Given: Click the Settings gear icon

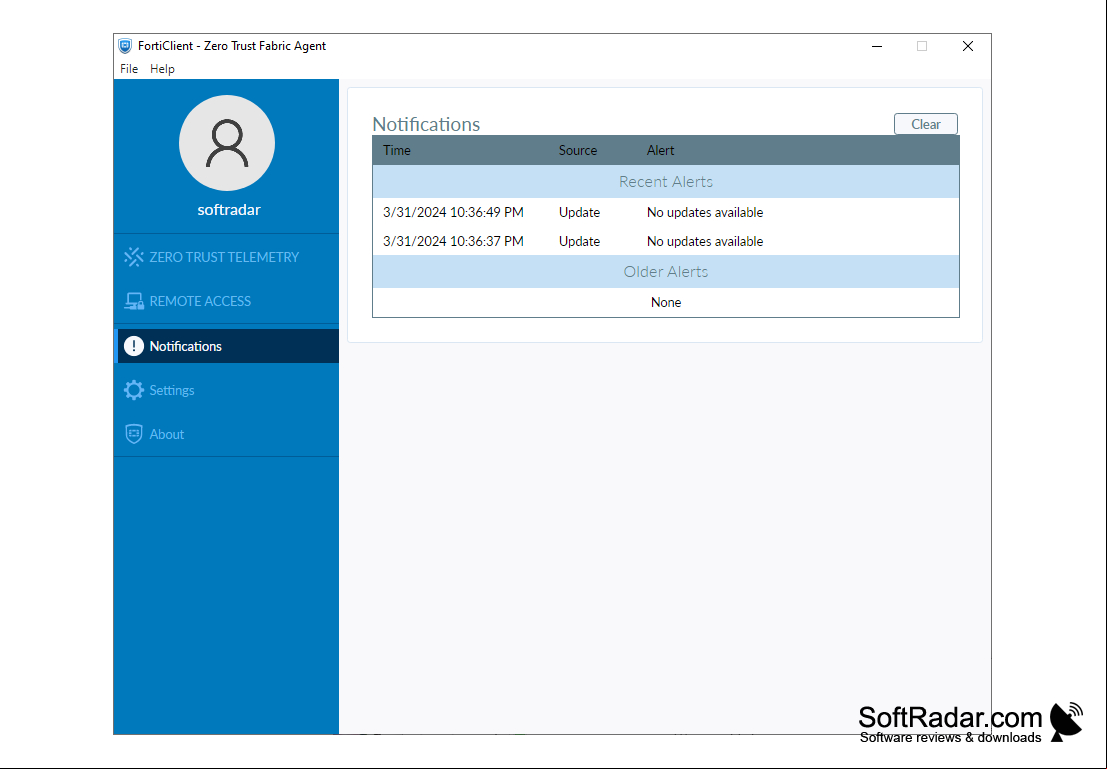Looking at the screenshot, I should [133, 390].
